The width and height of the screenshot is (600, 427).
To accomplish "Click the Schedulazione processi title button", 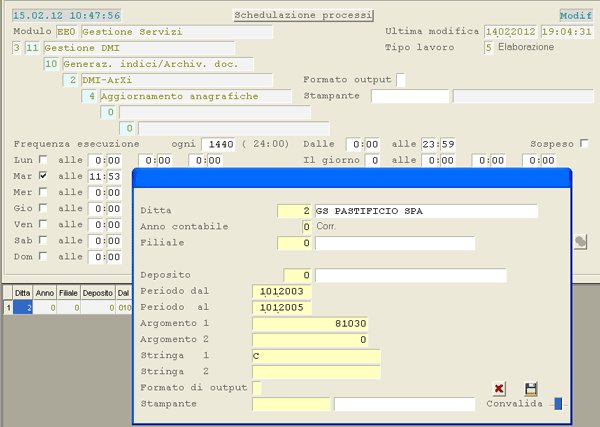I will (303, 16).
